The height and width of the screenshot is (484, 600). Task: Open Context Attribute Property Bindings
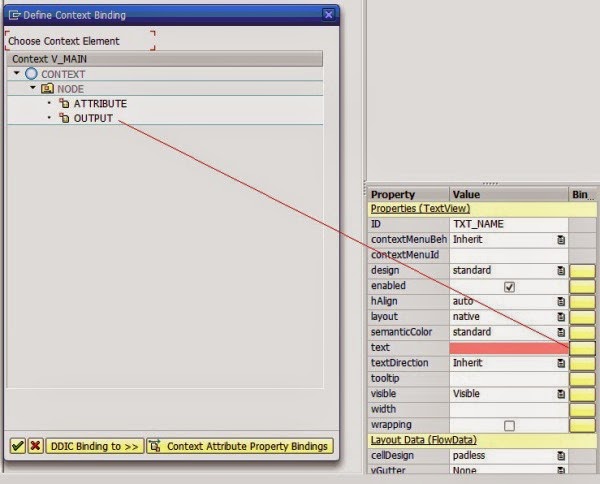(239, 446)
